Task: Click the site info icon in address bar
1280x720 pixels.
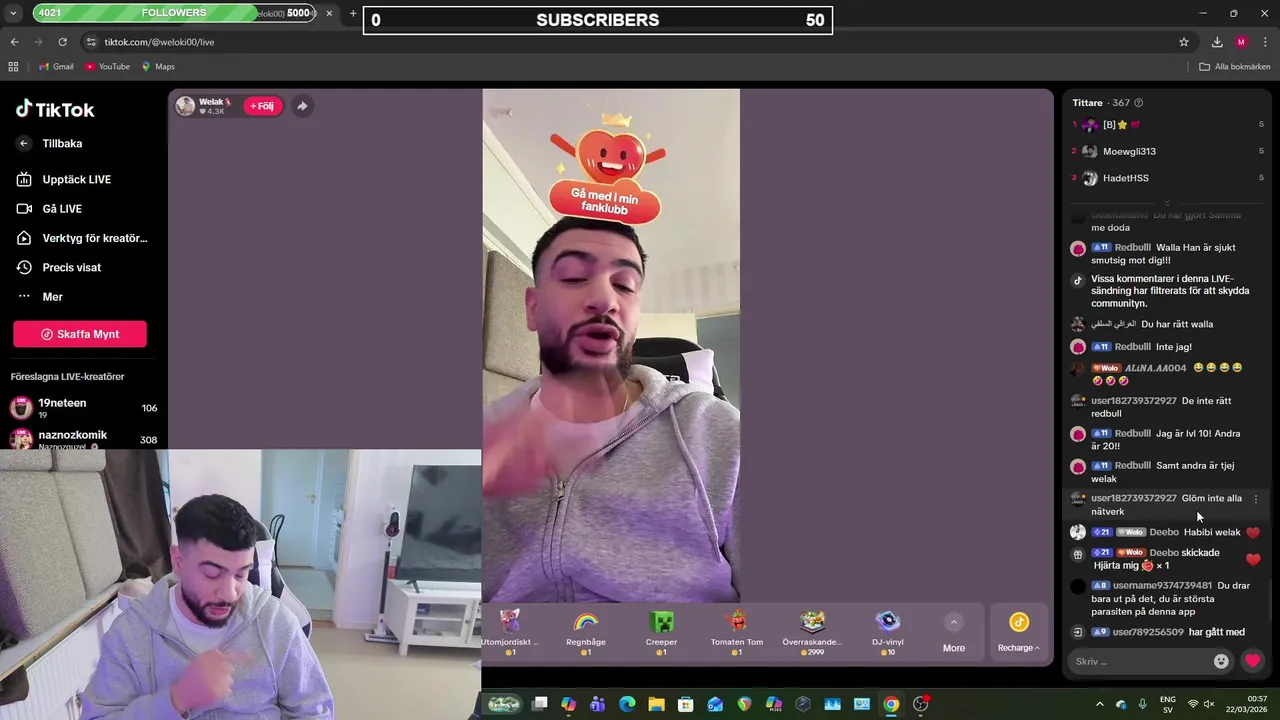Action: [x=91, y=42]
